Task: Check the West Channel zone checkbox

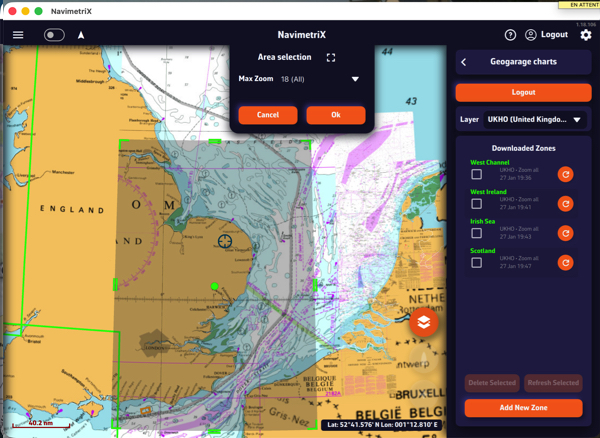Action: tap(476, 174)
